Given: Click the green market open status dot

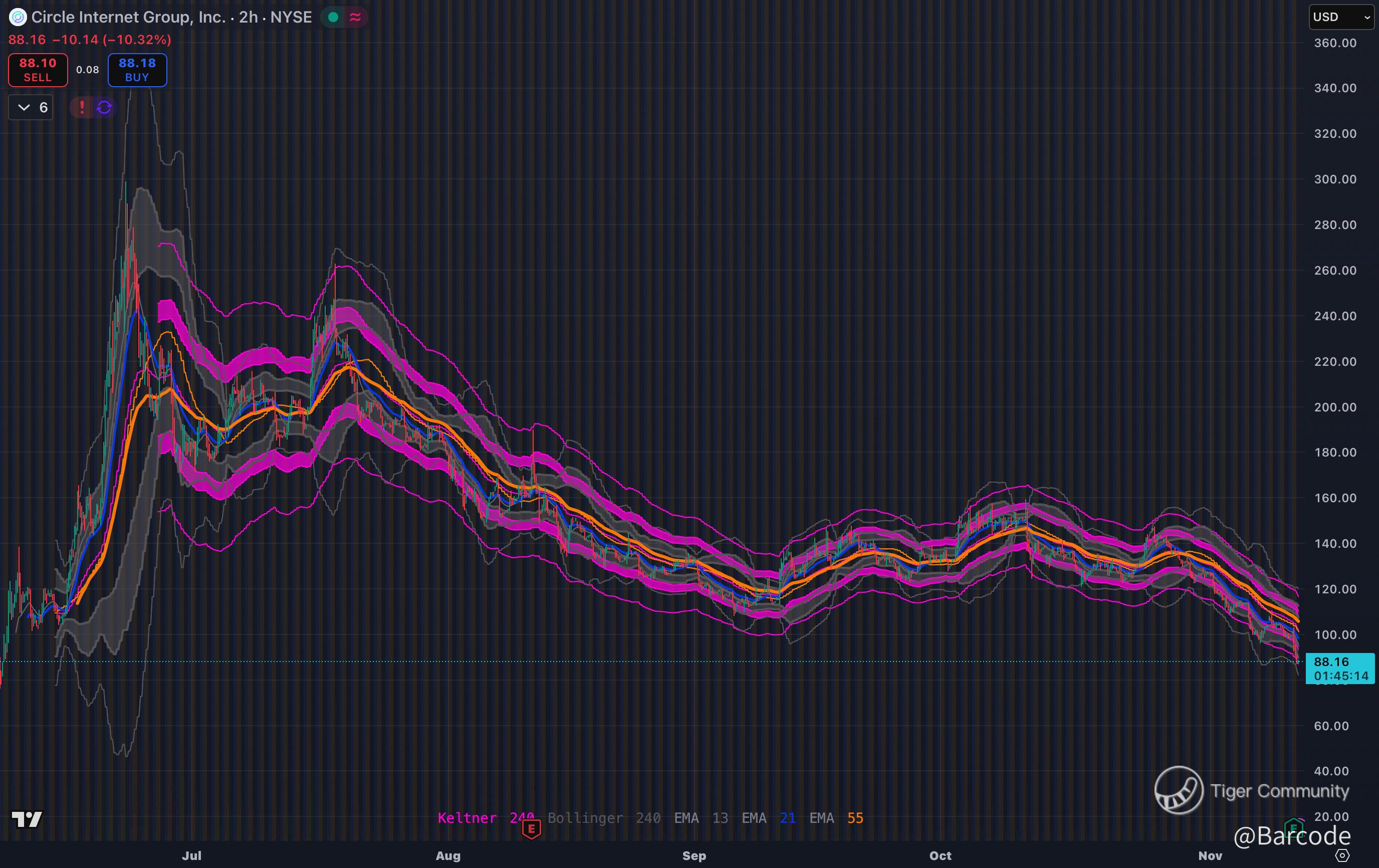Looking at the screenshot, I should (333, 17).
